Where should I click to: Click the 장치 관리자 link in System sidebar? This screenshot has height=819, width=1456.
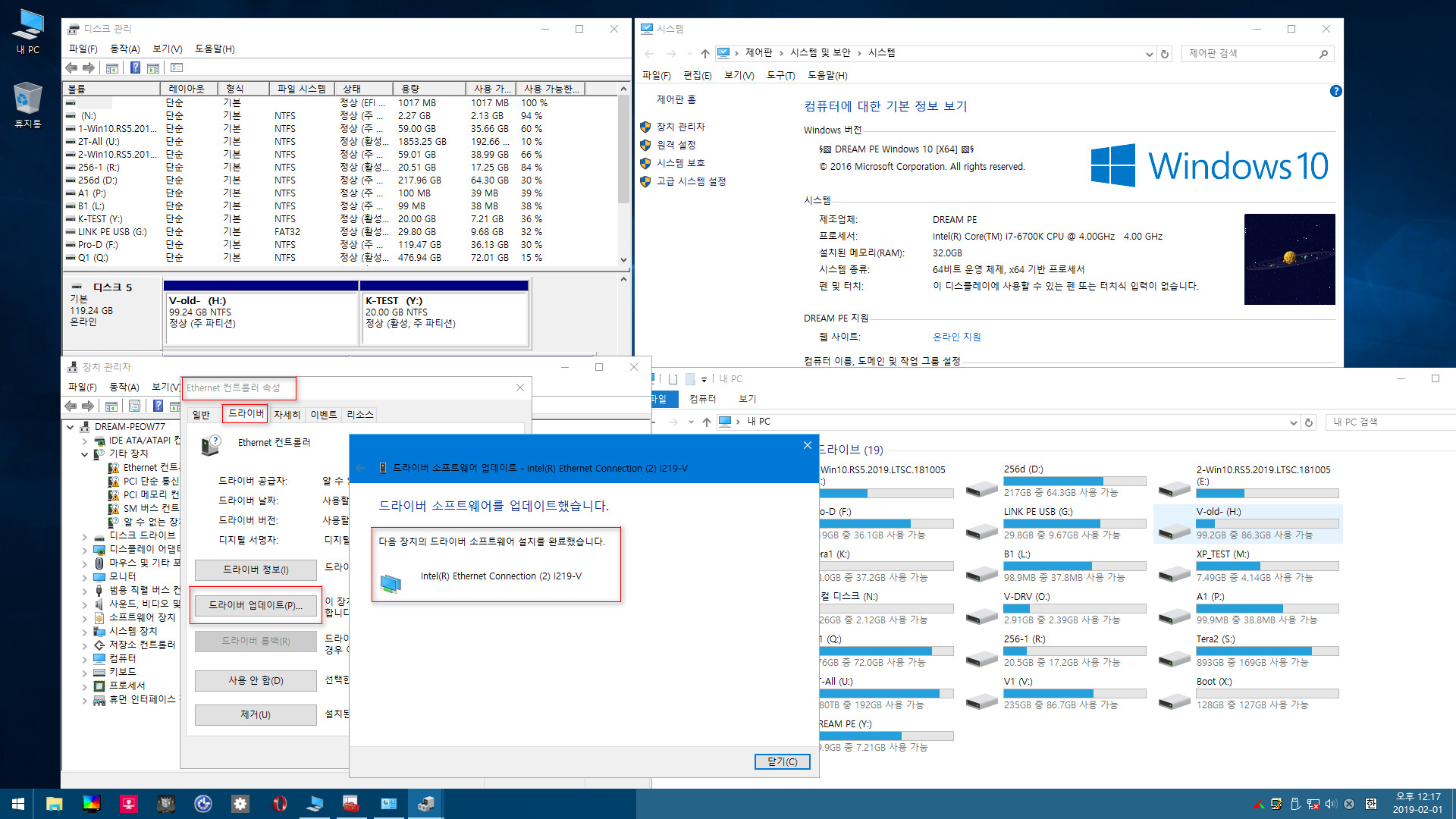680,127
